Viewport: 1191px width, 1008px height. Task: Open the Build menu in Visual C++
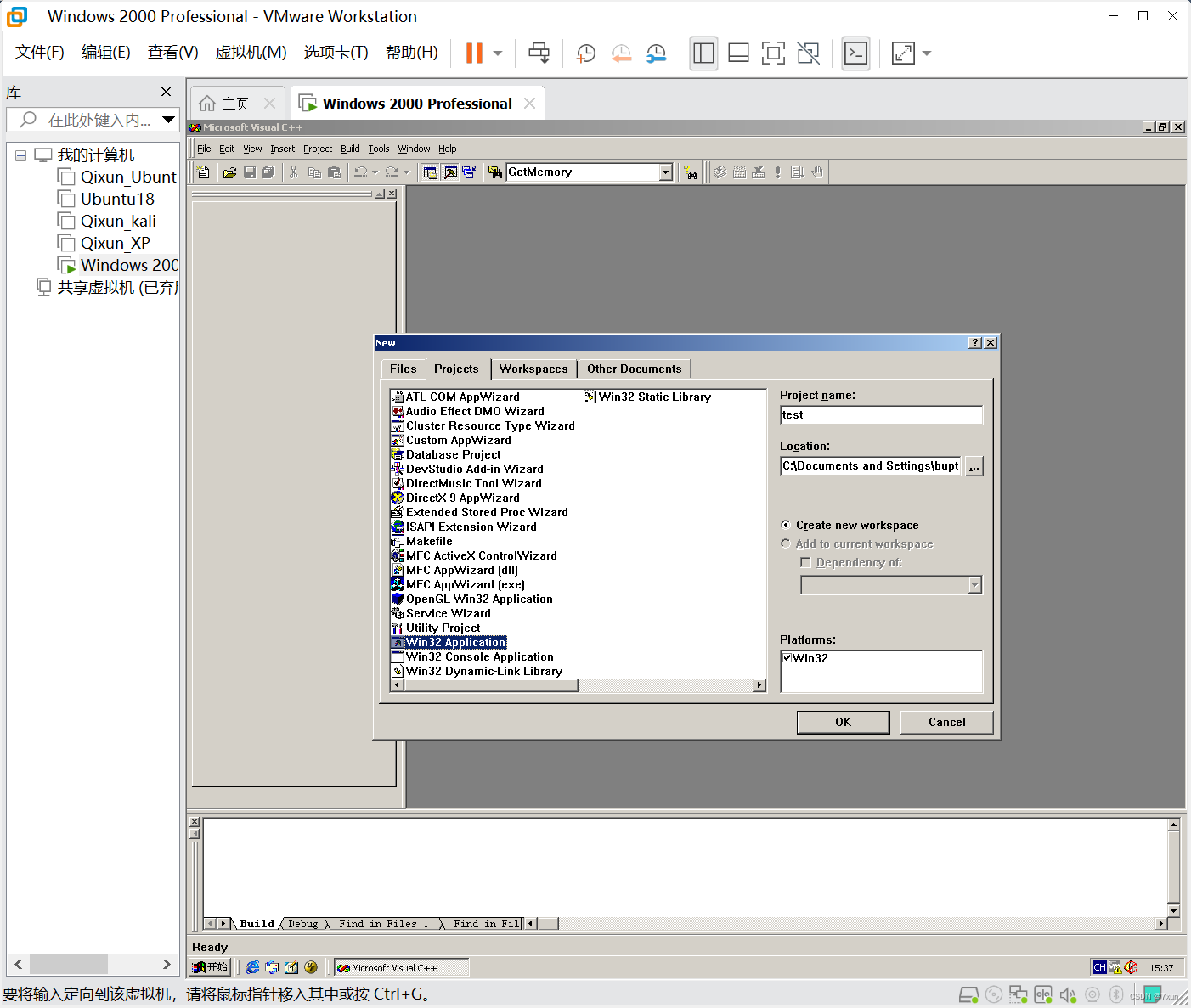point(350,149)
